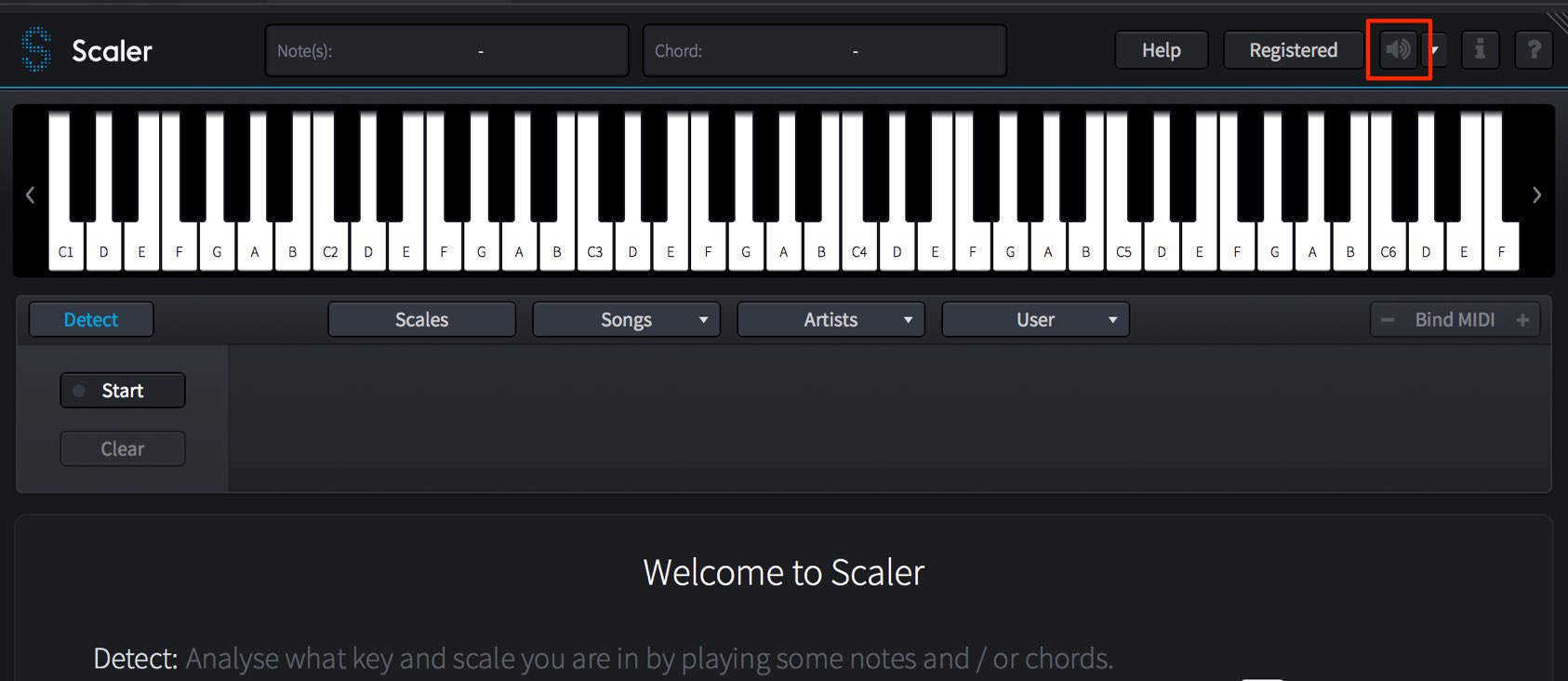Viewport: 1568px width, 681px height.
Task: Clear detected notes with Clear button
Action: 123,448
